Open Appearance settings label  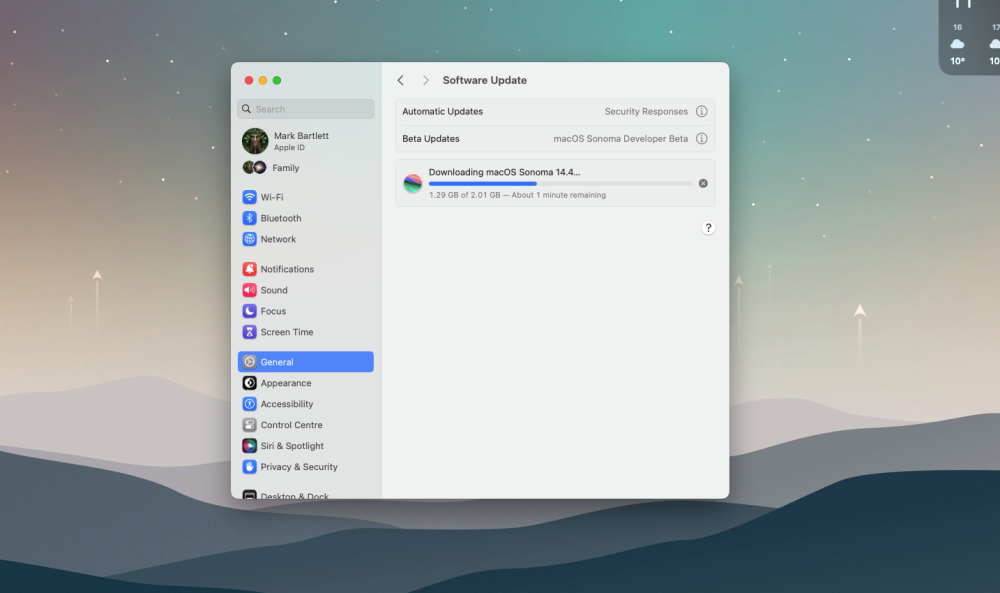click(x=286, y=383)
